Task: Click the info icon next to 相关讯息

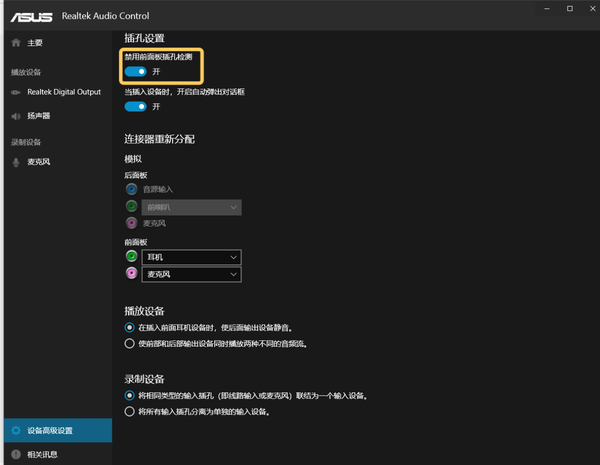Action: point(15,454)
